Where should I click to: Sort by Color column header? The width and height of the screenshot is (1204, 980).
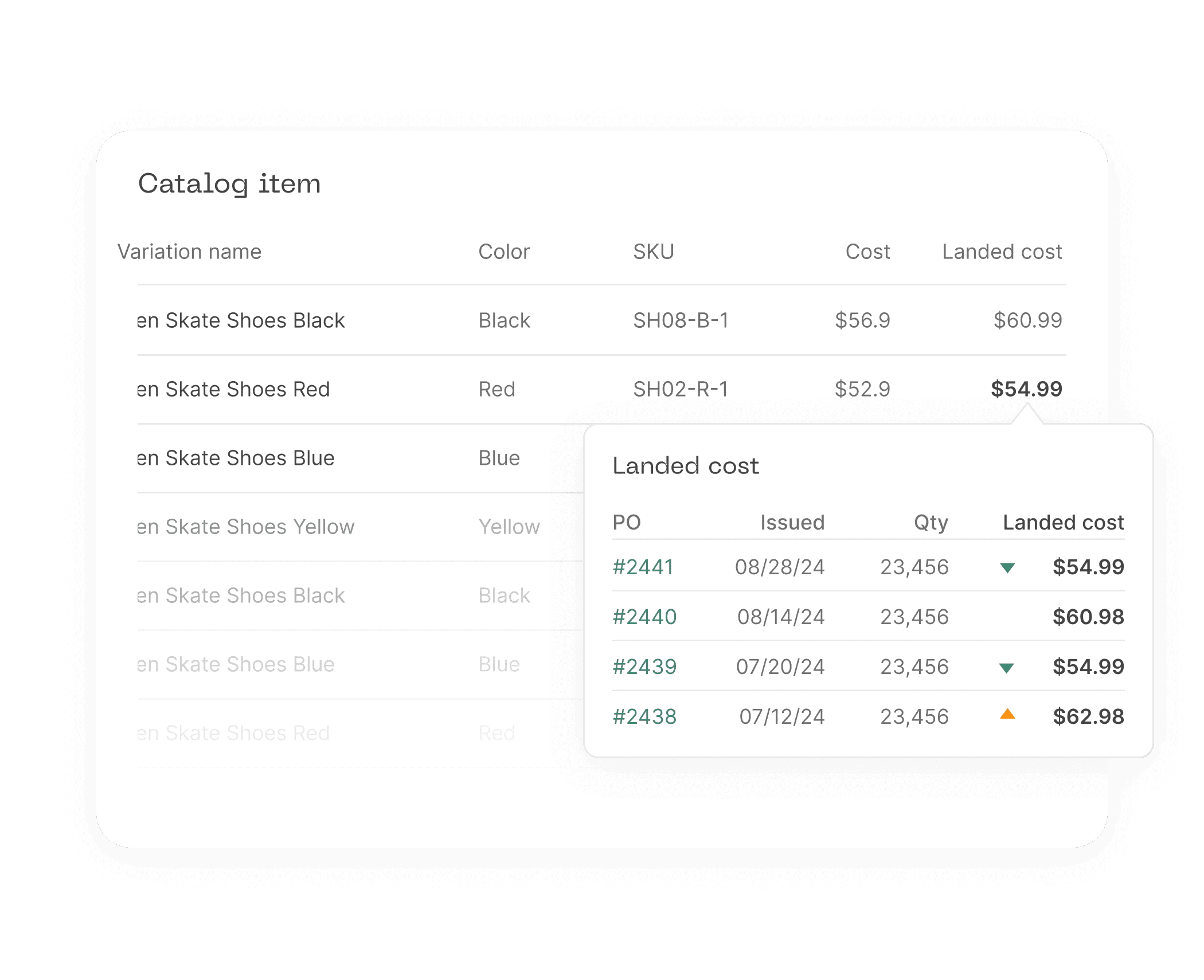[504, 252]
